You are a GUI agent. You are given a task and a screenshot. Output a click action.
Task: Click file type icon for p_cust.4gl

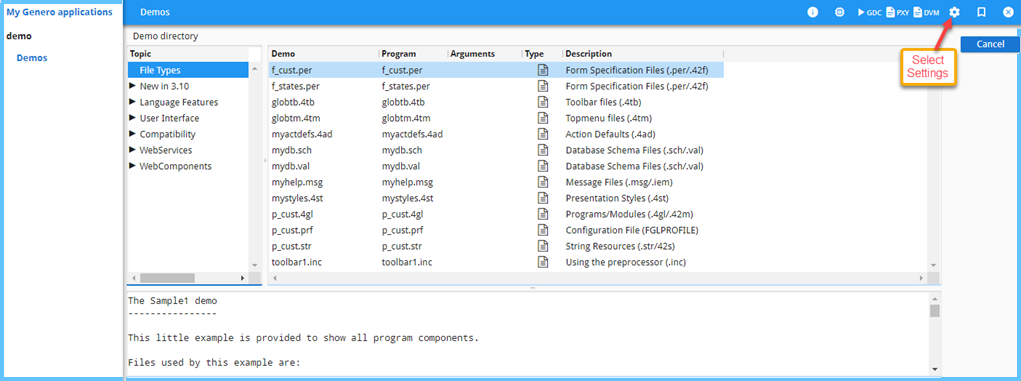(542, 214)
